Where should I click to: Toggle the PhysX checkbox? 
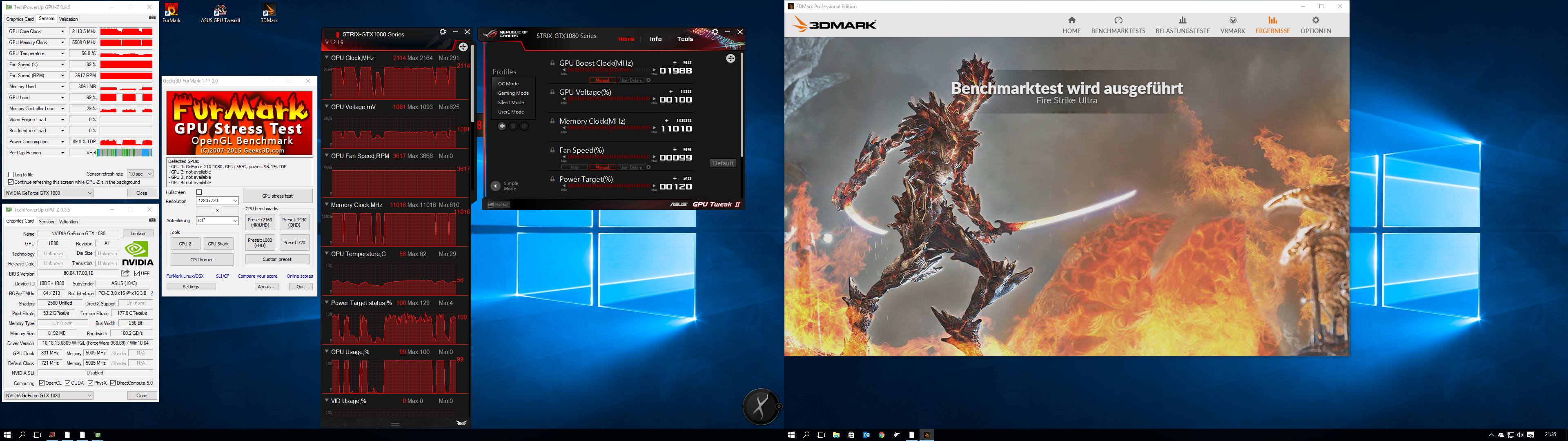click(90, 383)
